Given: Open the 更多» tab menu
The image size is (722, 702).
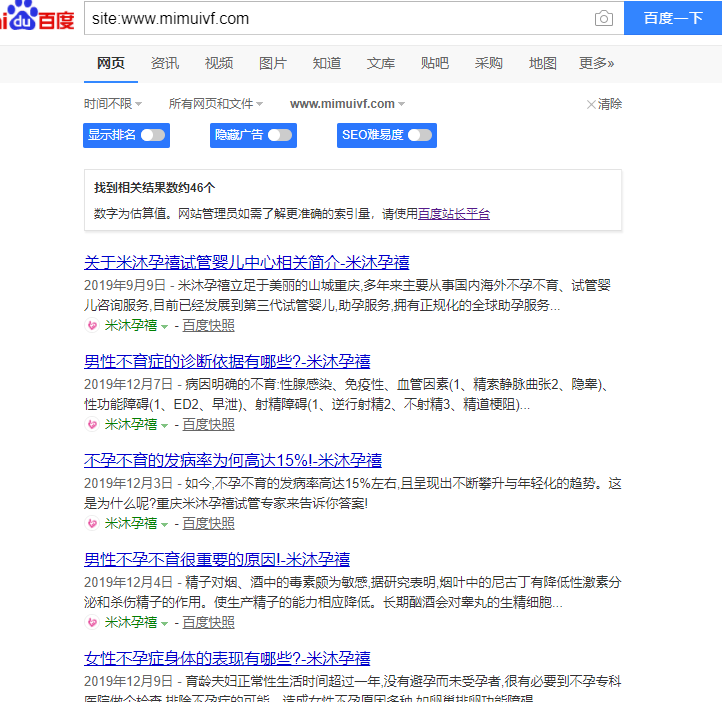Looking at the screenshot, I should [x=596, y=64].
